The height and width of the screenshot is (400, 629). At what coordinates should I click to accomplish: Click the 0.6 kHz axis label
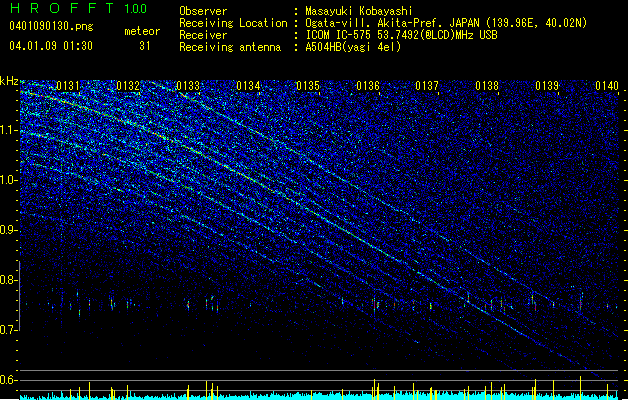click(x=9, y=380)
